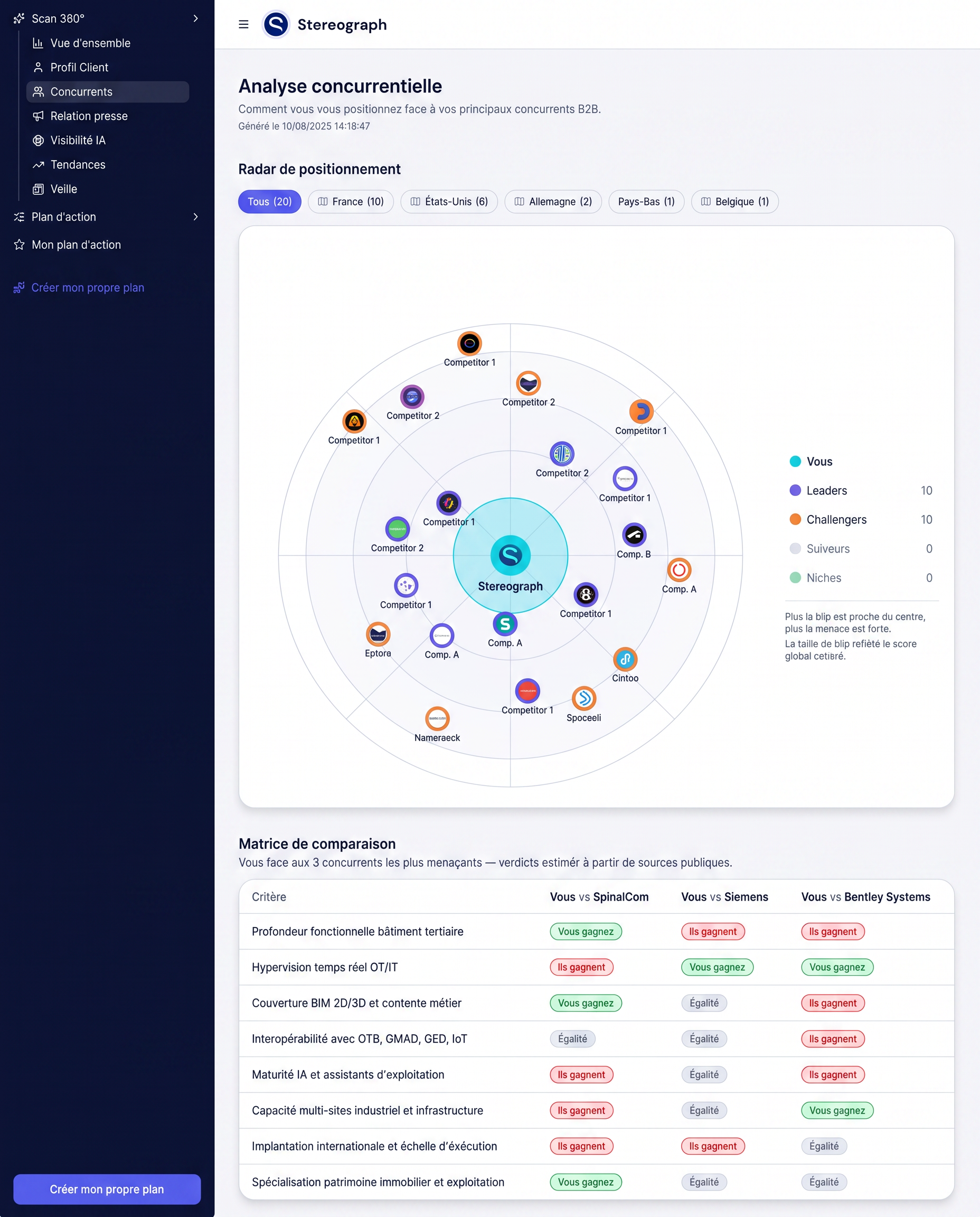
Task: Click the green S Comp. A blip
Action: pos(505,624)
